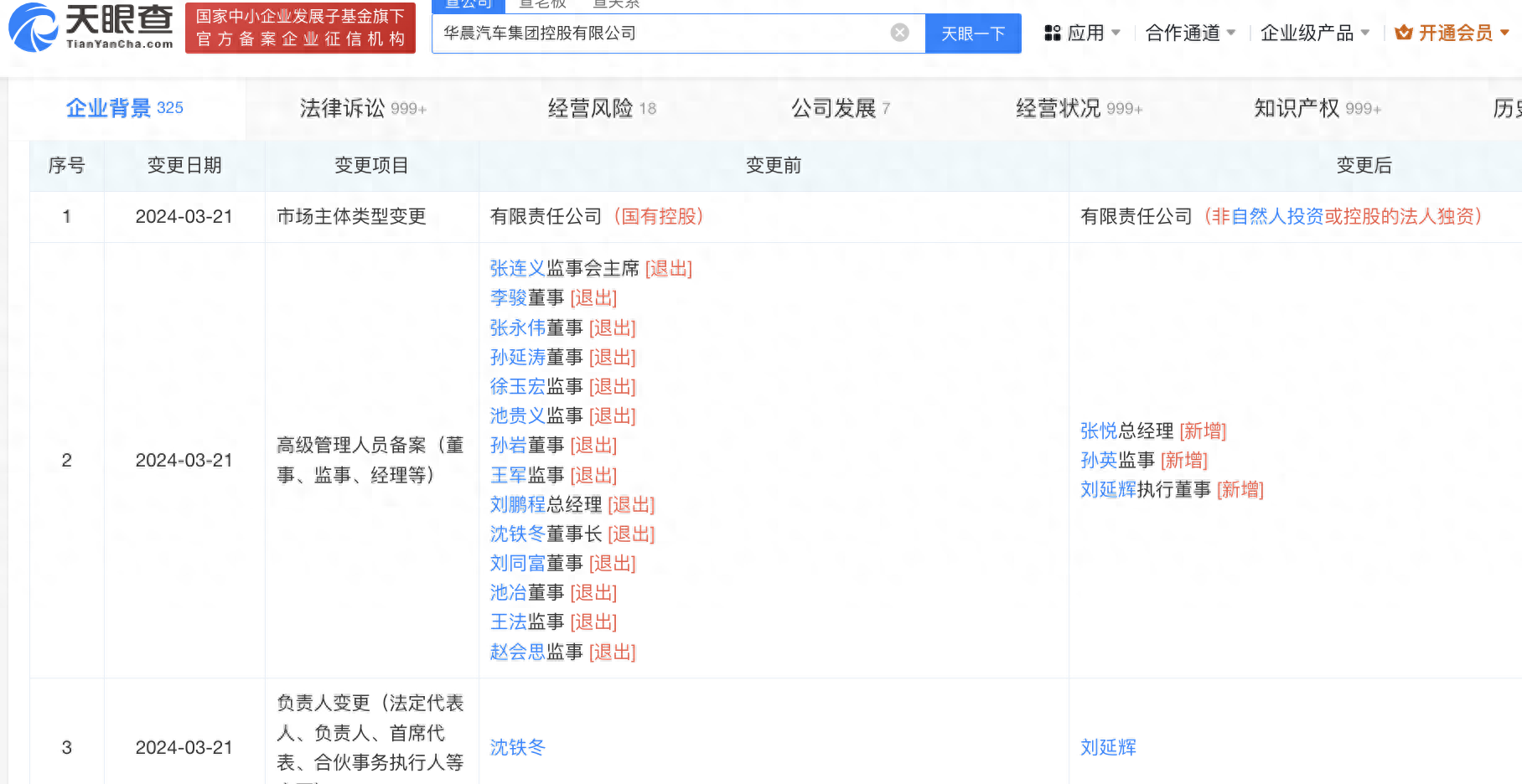Open 张连义's profile link

(x=518, y=269)
